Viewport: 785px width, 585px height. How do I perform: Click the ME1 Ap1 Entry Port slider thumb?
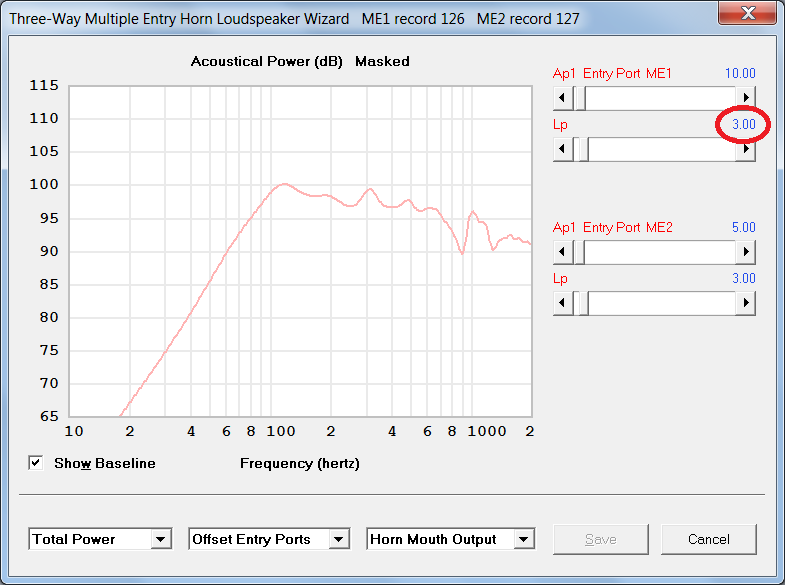click(x=579, y=98)
